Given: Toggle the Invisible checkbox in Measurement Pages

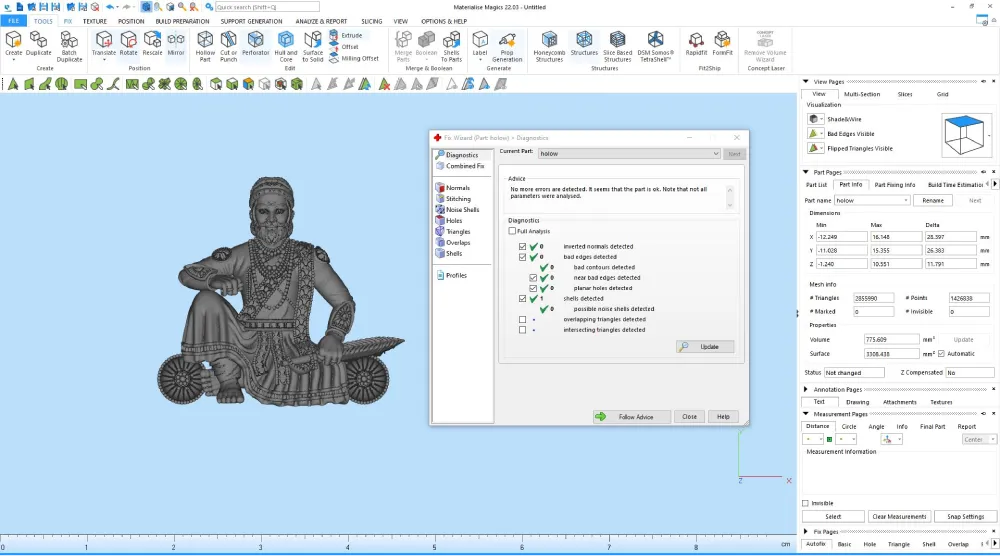Looking at the screenshot, I should coord(805,503).
